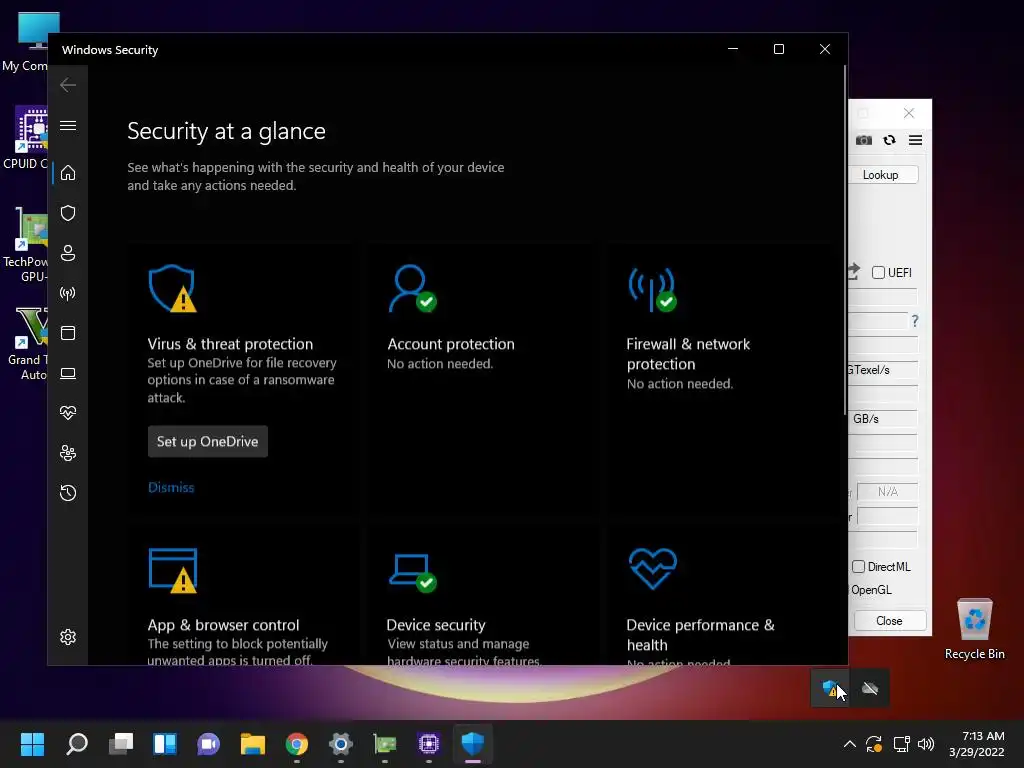Viewport: 1024px width, 768px height.
Task: Close the GPU-Z window with the X button
Action: [x=908, y=113]
